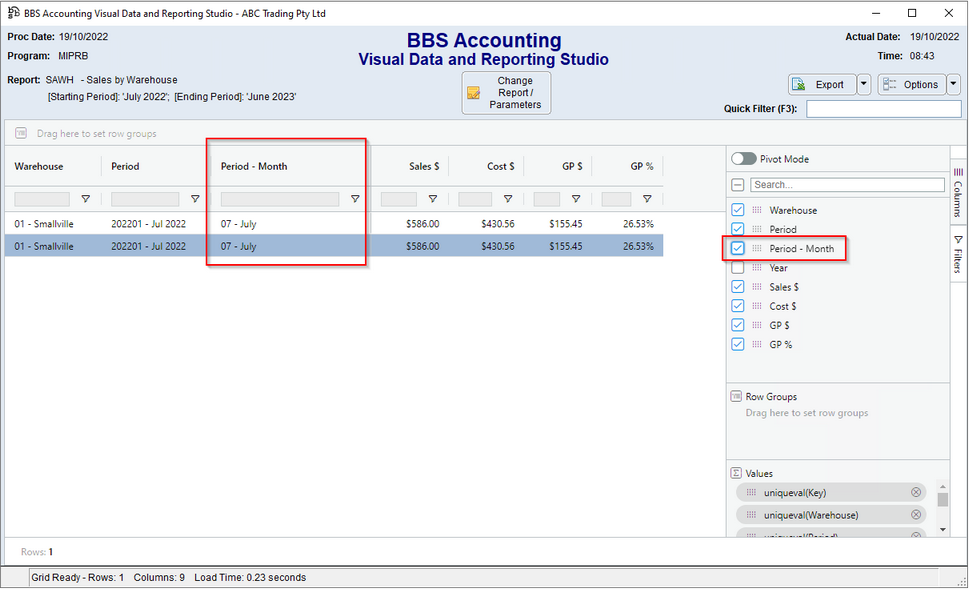969x589 pixels.
Task: Open the dropdown arrow next to Export
Action: coord(864,85)
